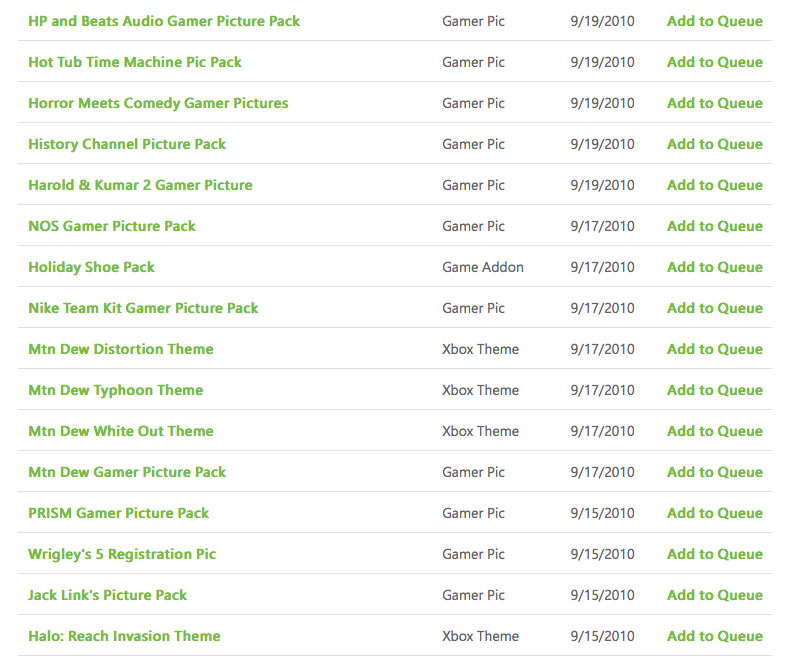Viewport: 806px width, 659px height.
Task: Open Halo: Reach Invasion Theme link
Action: pyautogui.click(x=124, y=636)
